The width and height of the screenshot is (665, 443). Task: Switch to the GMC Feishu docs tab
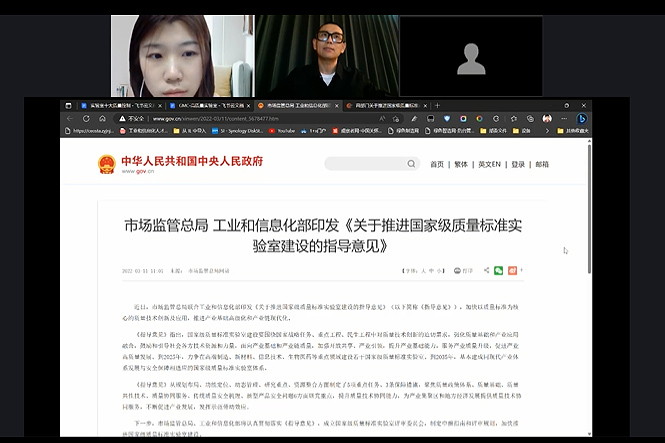207,106
